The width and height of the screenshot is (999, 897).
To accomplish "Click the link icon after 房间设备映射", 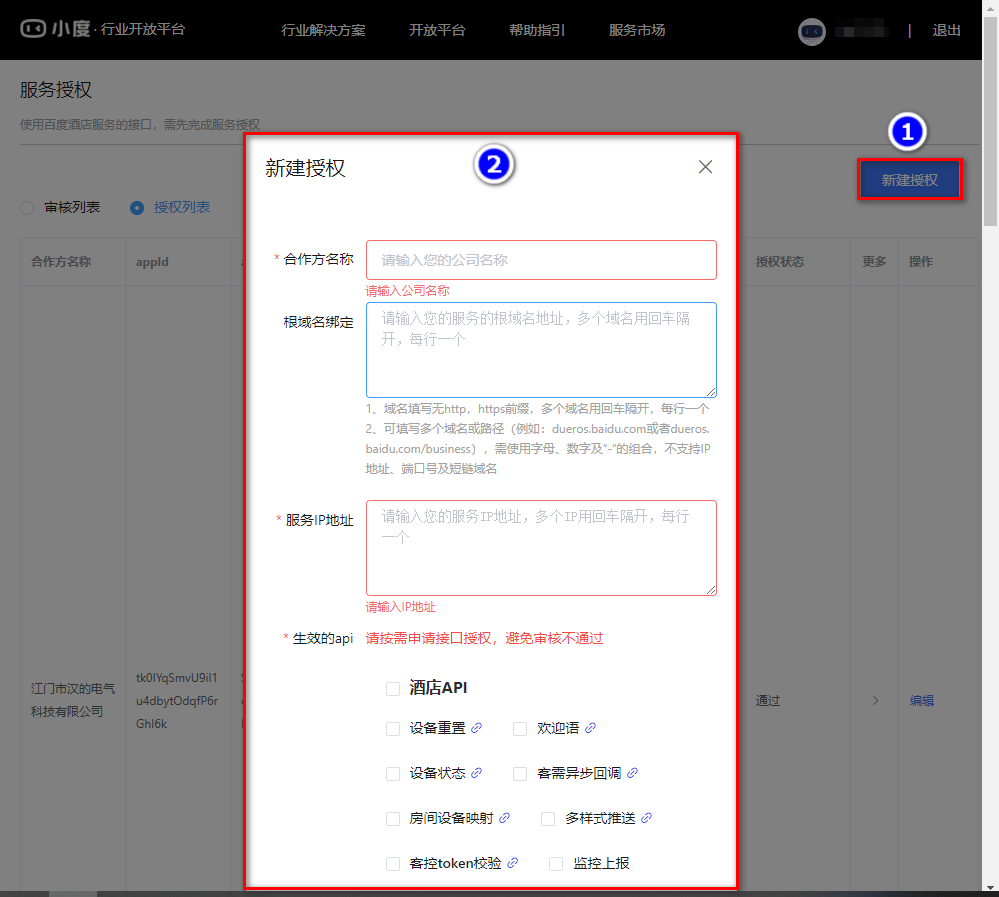I will coord(505,818).
